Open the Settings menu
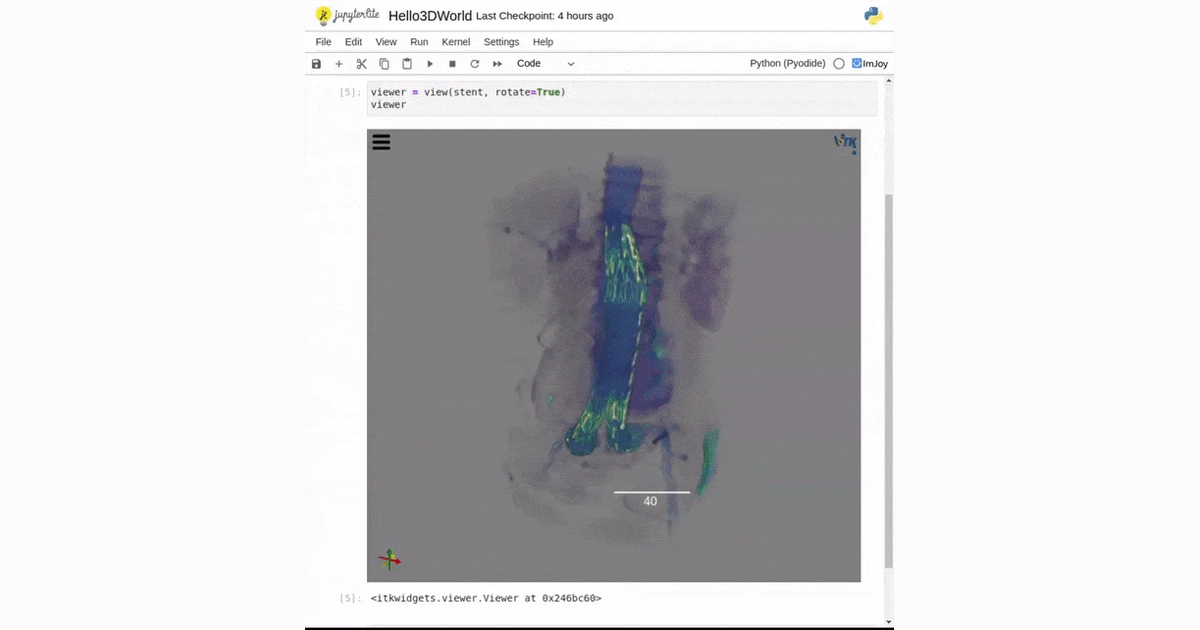The image size is (1200, 630). 501,42
